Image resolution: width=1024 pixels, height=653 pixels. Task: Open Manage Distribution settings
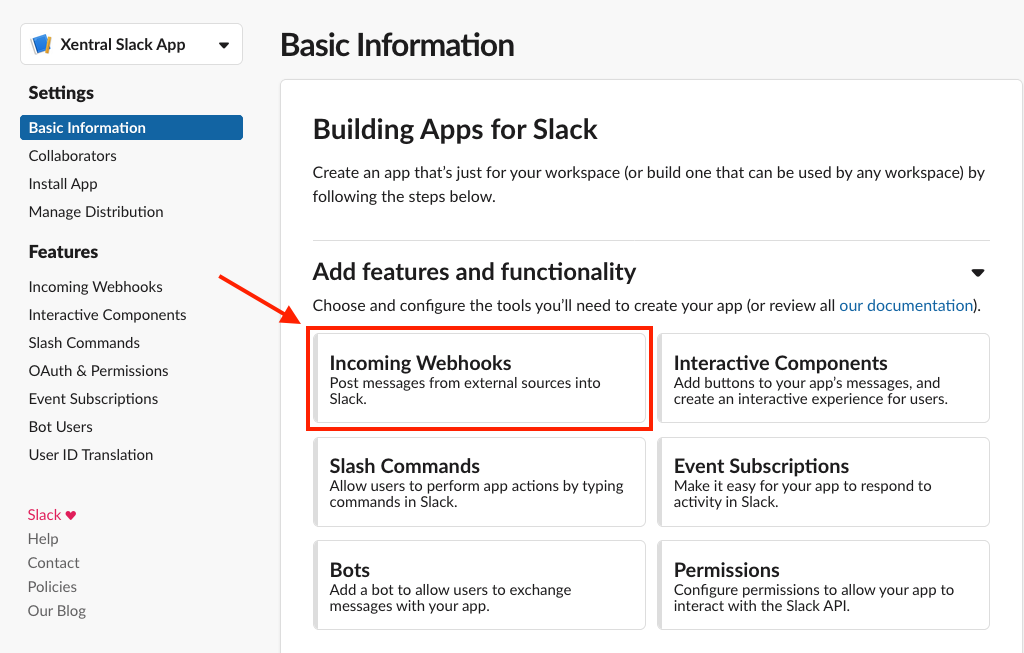tap(96, 212)
